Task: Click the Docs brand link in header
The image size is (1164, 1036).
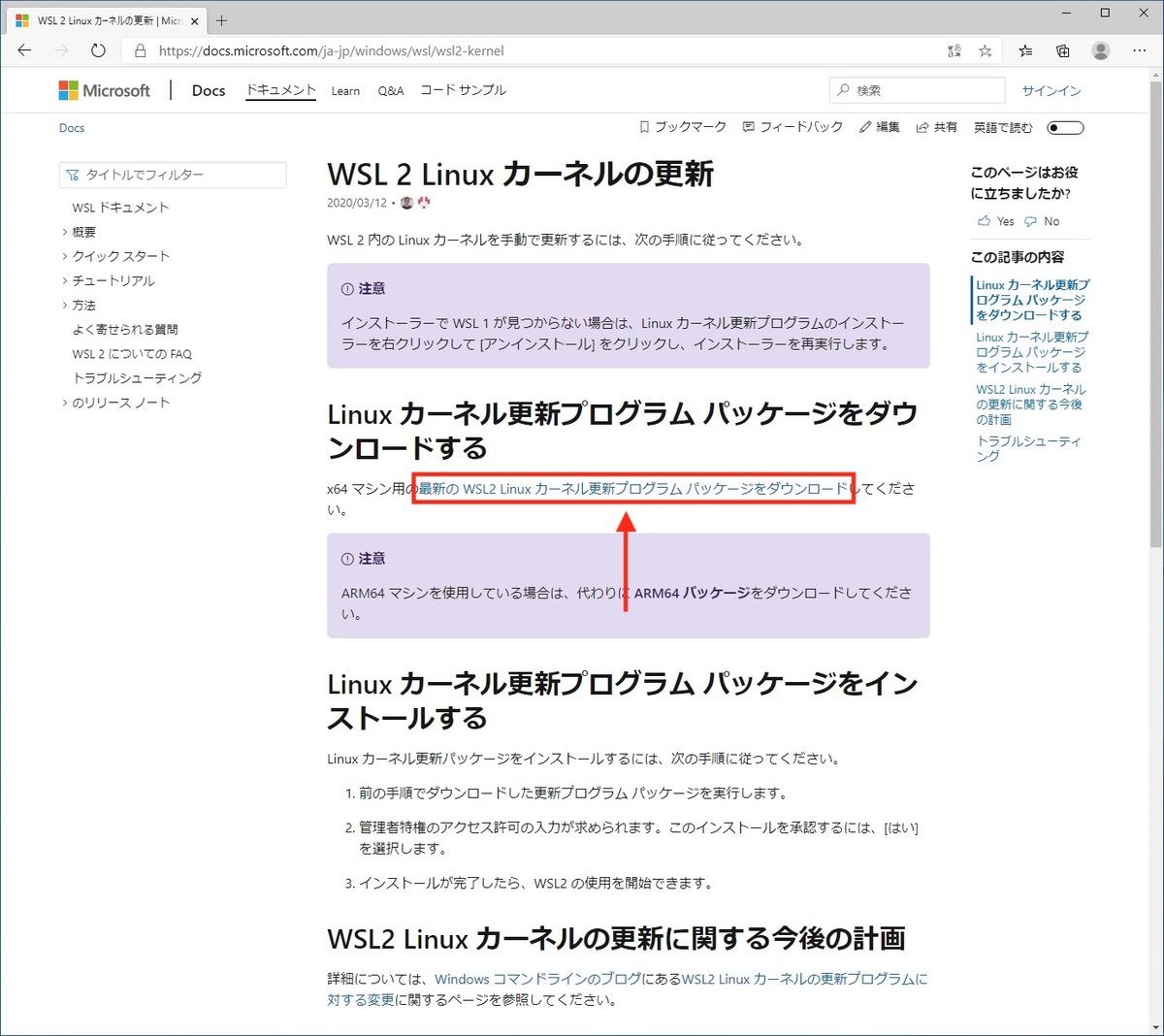Action: (x=209, y=90)
